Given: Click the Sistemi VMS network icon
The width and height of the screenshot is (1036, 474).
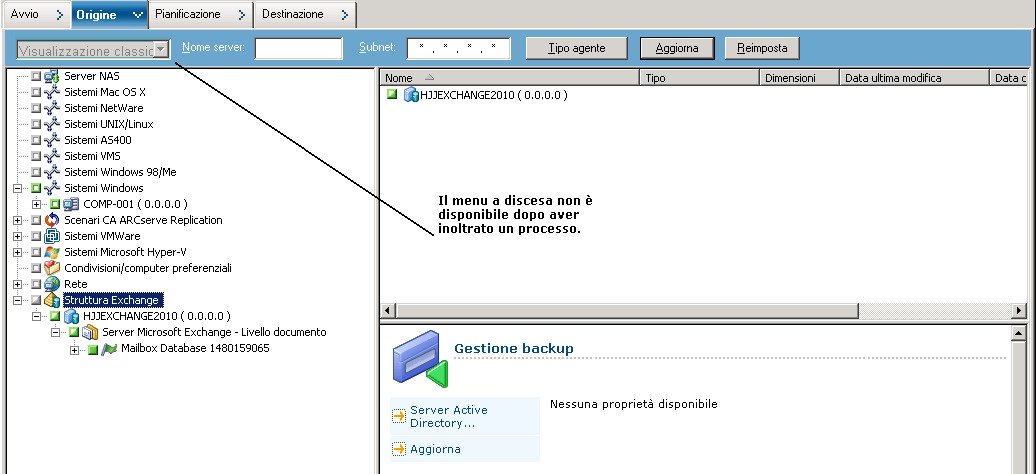Looking at the screenshot, I should pyautogui.click(x=52, y=156).
